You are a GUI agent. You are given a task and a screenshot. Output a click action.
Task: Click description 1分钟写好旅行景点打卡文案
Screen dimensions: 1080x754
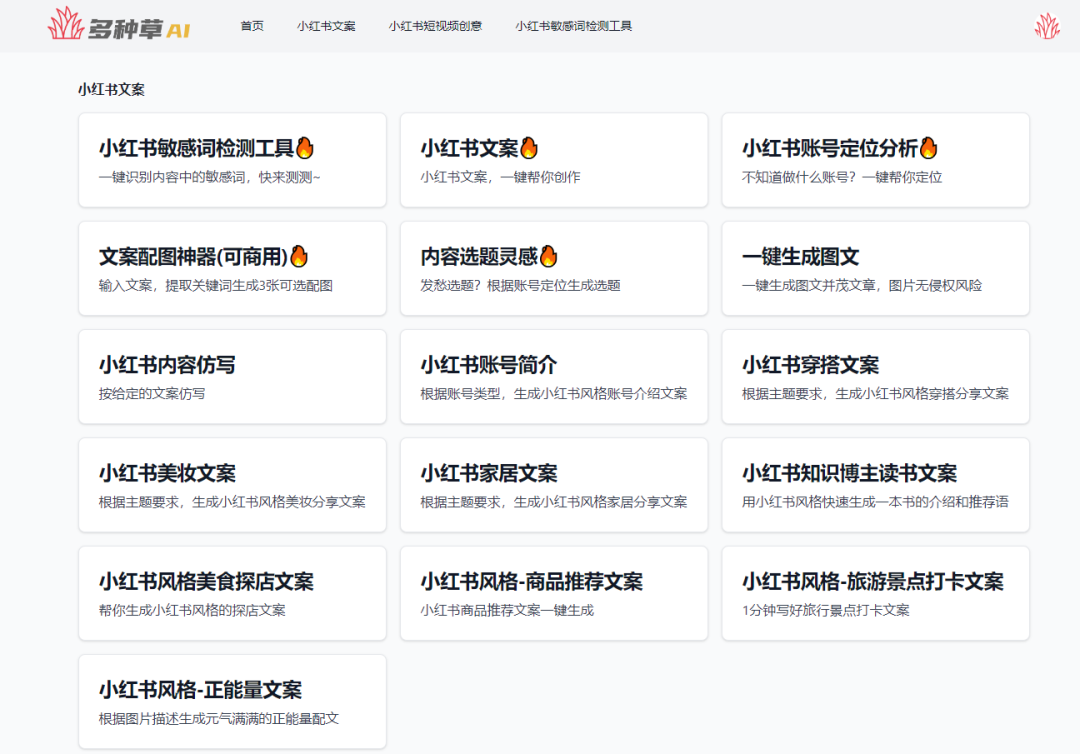826,610
